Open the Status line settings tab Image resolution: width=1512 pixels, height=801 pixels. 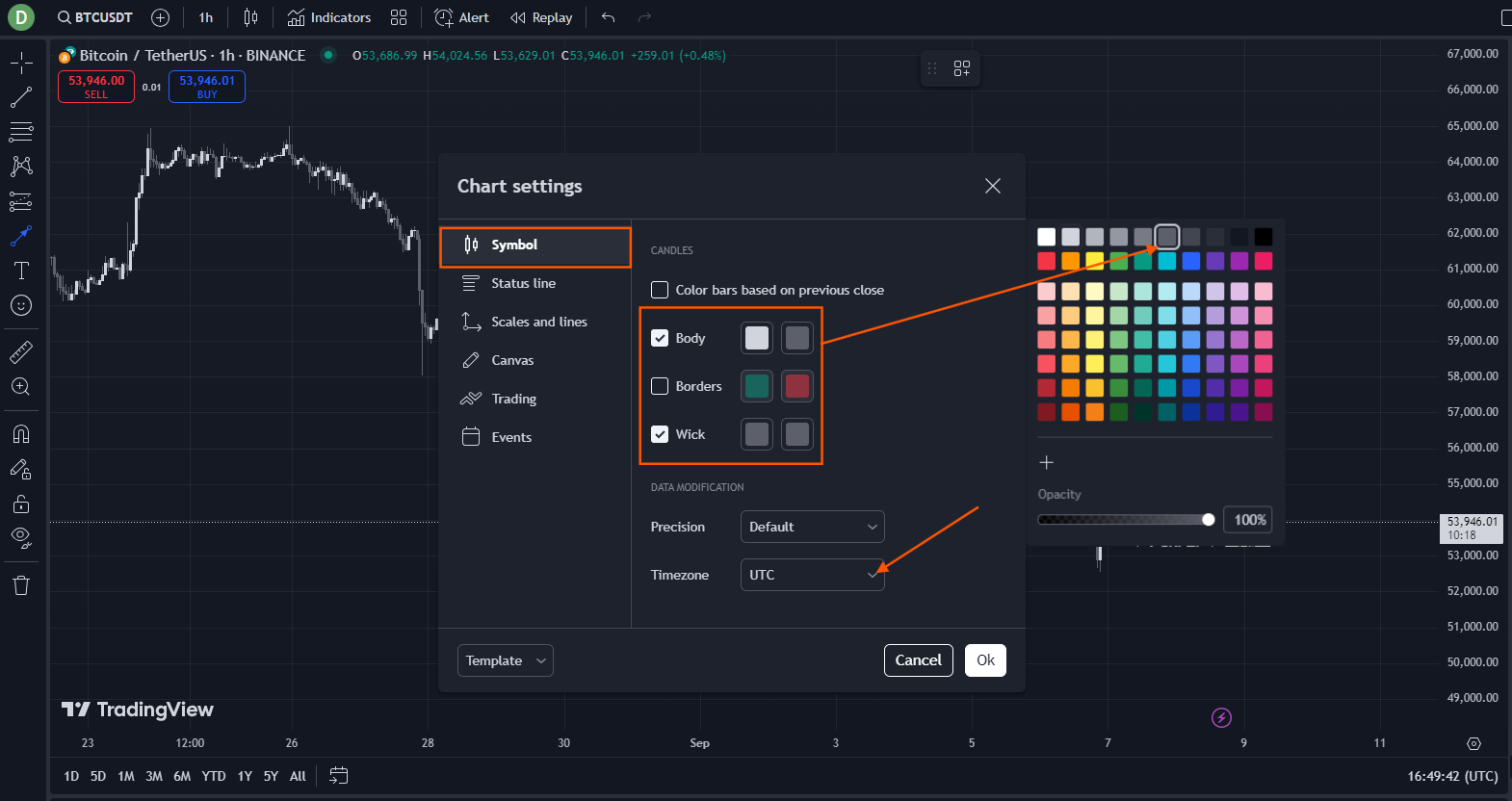[x=534, y=283]
